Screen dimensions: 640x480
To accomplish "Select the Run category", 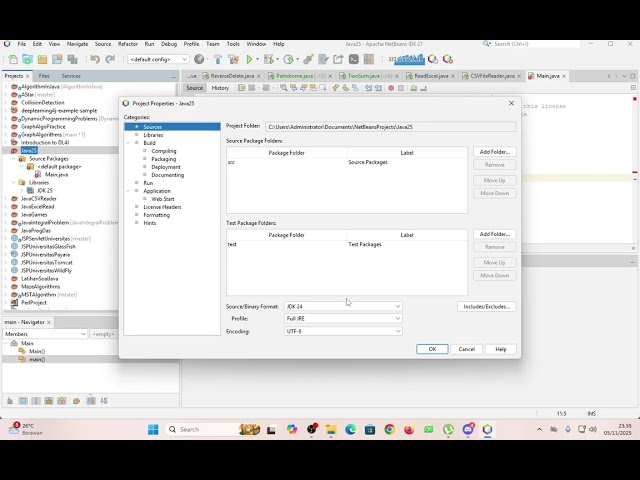I will 148,183.
